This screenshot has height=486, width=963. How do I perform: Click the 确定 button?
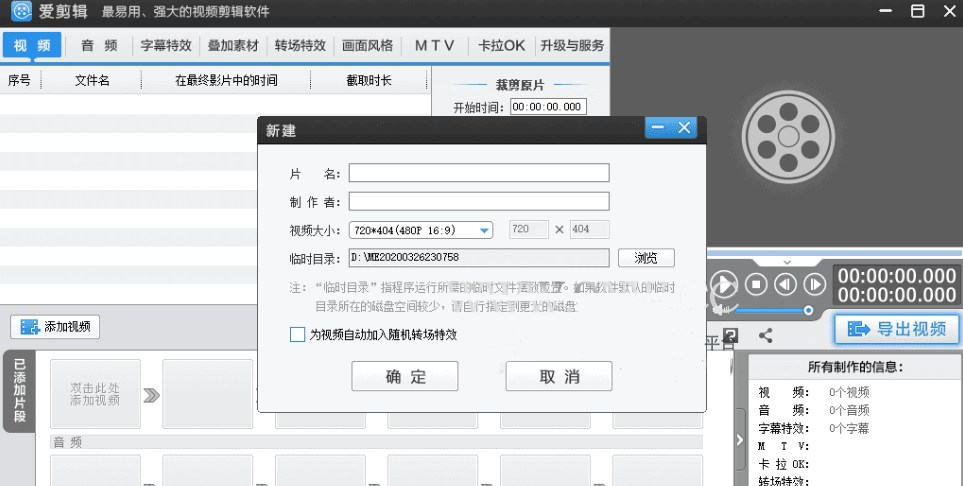pos(405,376)
